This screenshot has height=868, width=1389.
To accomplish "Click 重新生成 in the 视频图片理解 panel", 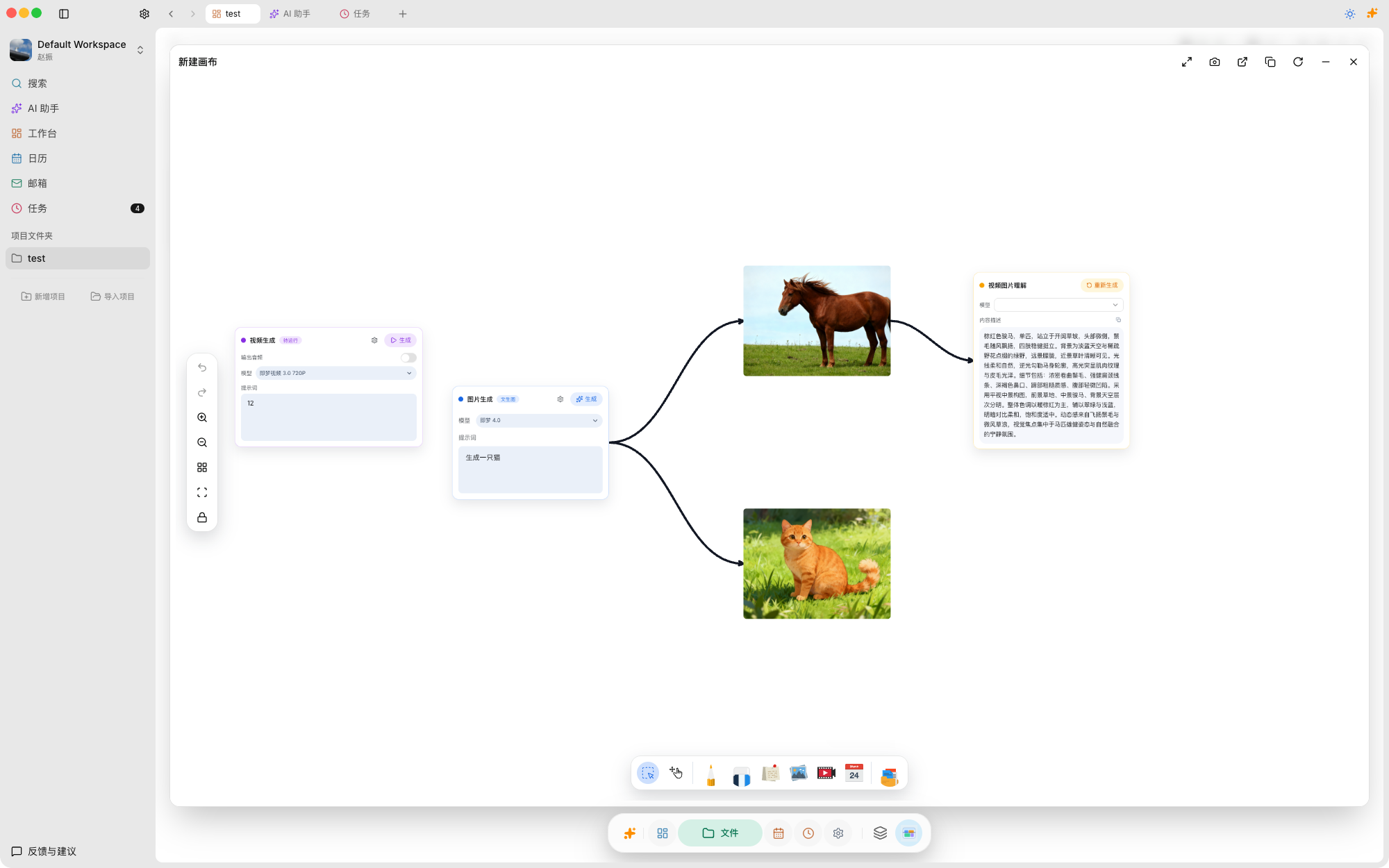I will point(1102,285).
